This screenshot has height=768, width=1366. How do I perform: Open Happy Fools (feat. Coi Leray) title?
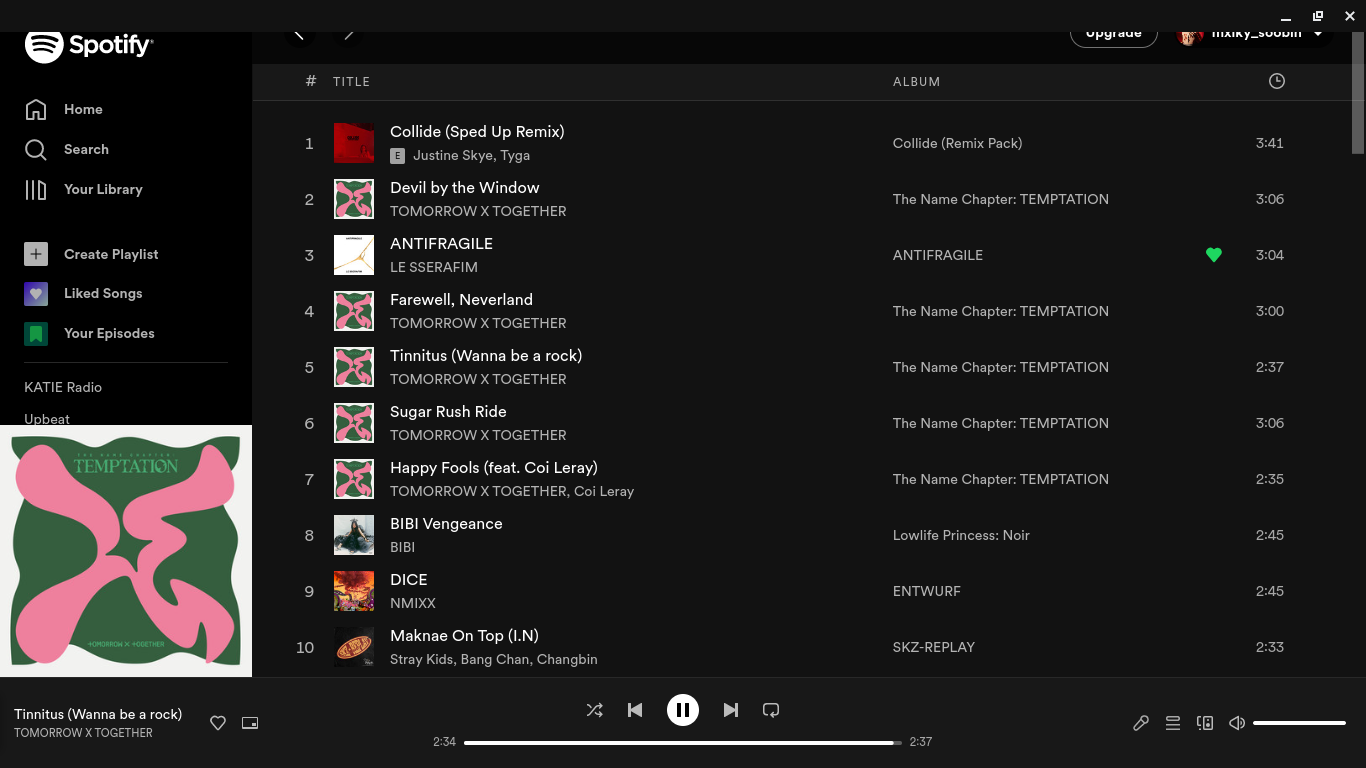494,468
